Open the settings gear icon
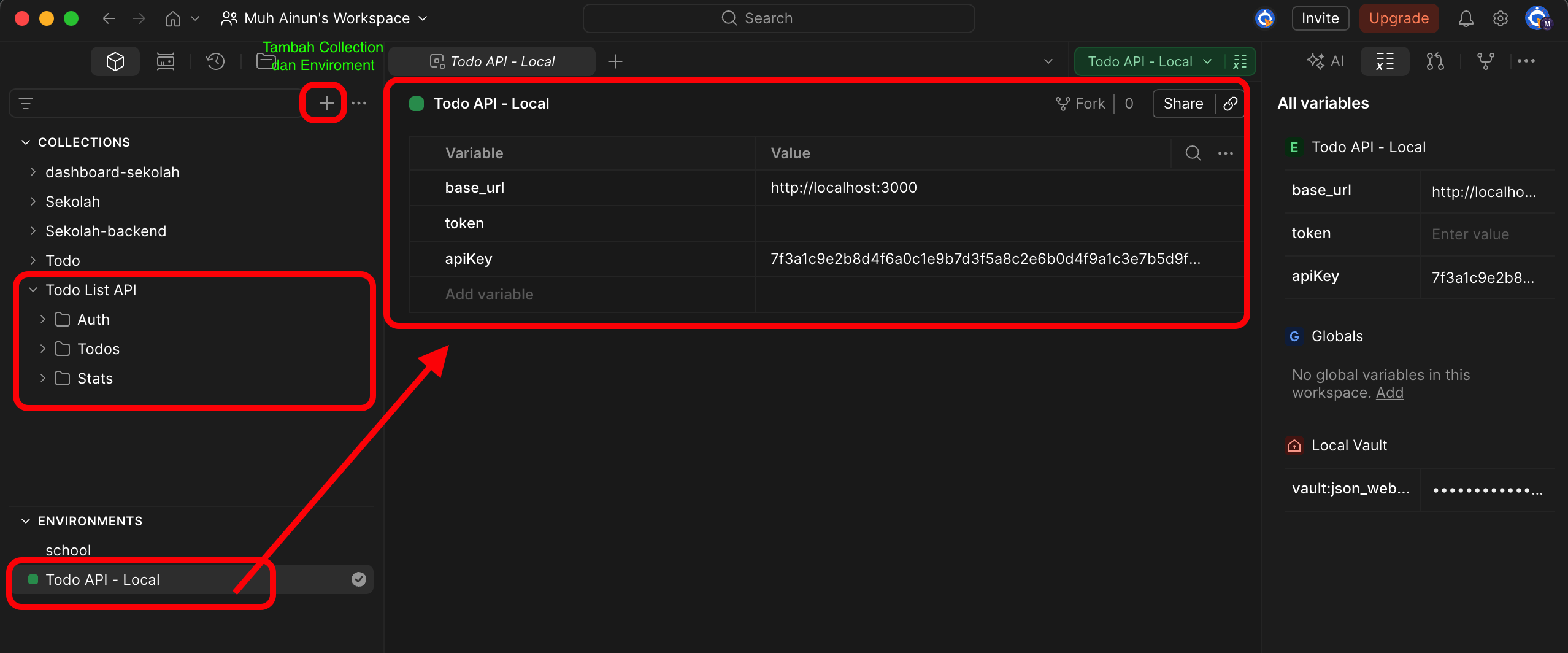The image size is (1568, 653). click(1501, 18)
